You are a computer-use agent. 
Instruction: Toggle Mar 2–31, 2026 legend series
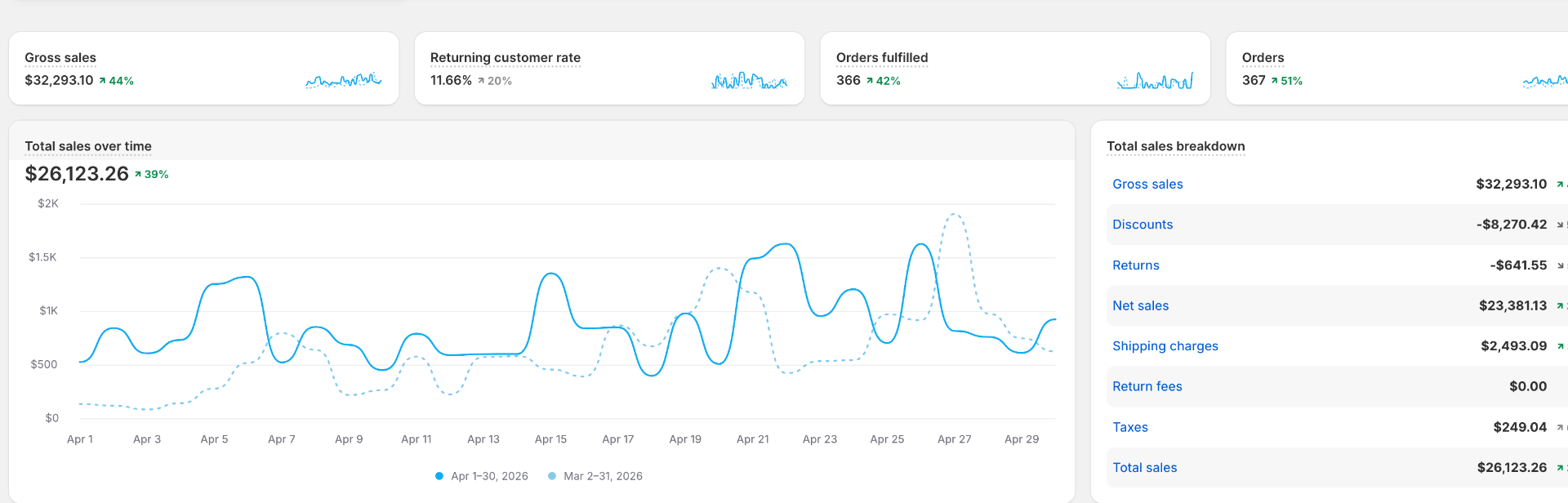pyautogui.click(x=595, y=476)
